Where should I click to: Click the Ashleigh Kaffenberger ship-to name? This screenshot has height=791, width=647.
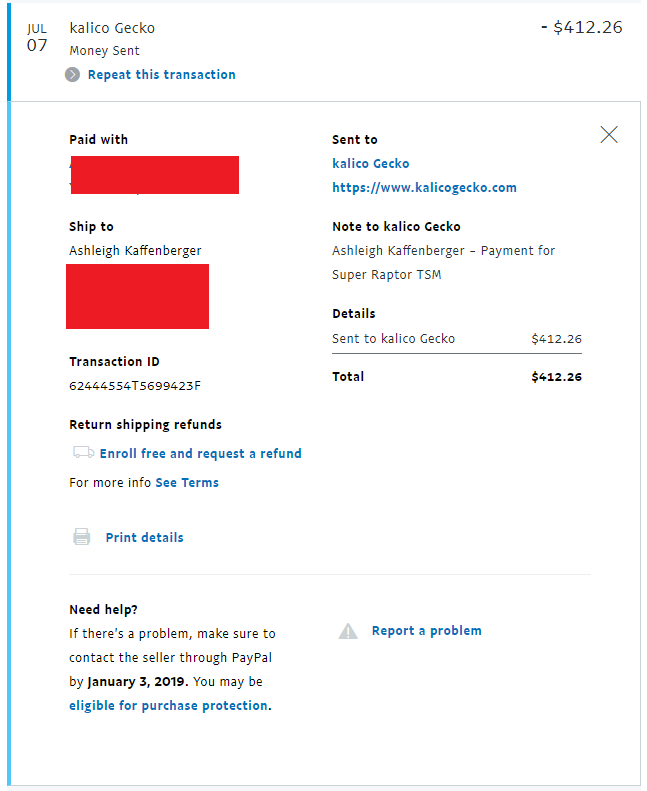(x=135, y=251)
